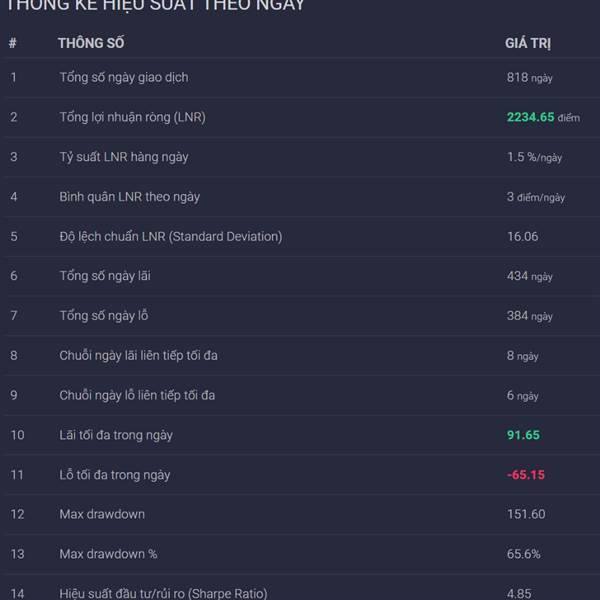The width and height of the screenshot is (600, 600).
Task: Click the Max drawdown label in row 12
Action: click(x=102, y=514)
